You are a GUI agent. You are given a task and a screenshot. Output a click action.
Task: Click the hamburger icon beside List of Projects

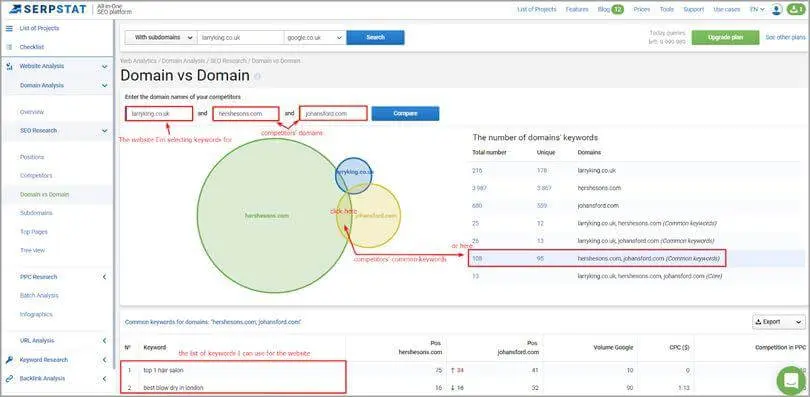(x=9, y=28)
